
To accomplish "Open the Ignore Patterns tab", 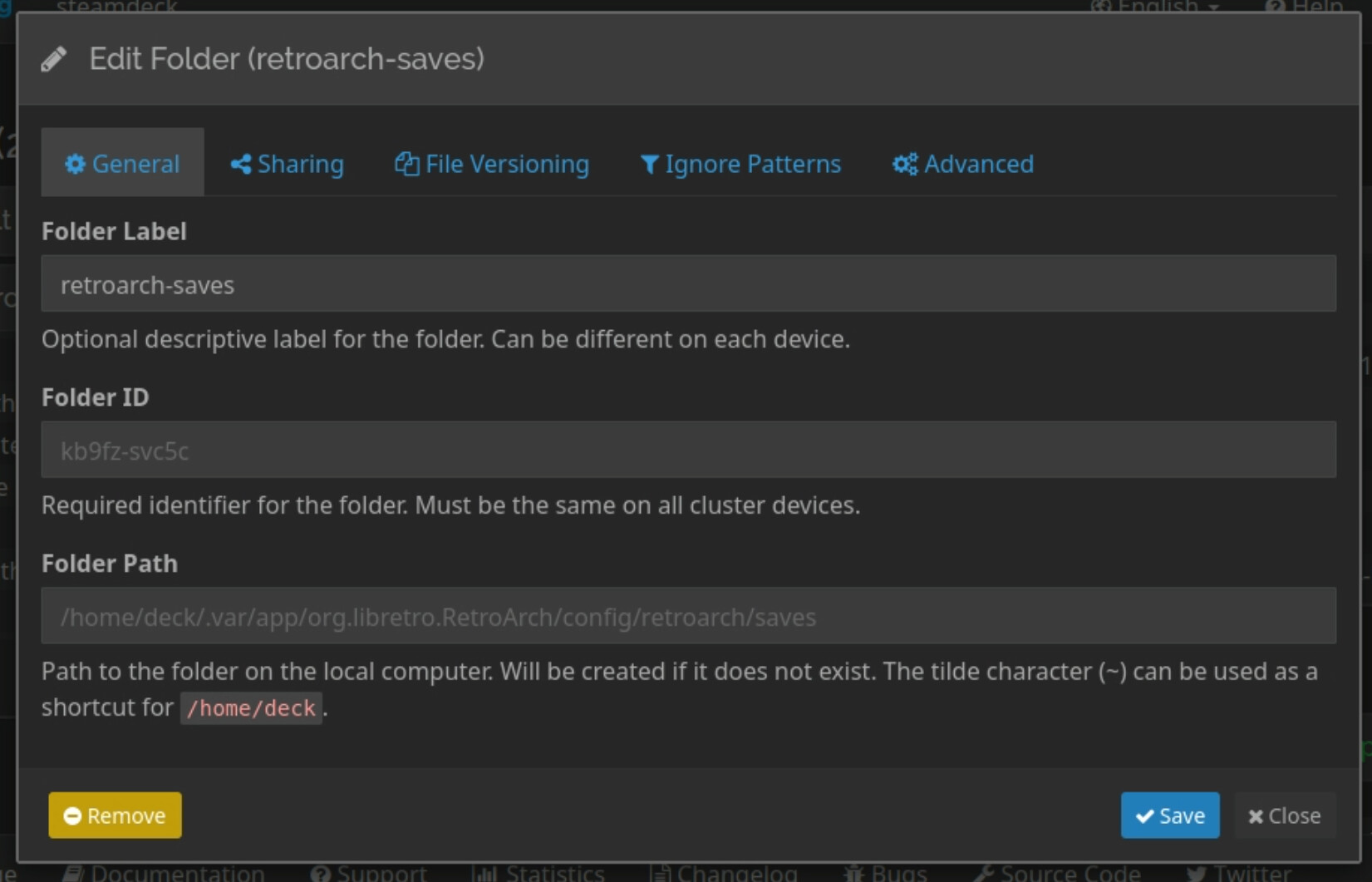I will coord(740,164).
